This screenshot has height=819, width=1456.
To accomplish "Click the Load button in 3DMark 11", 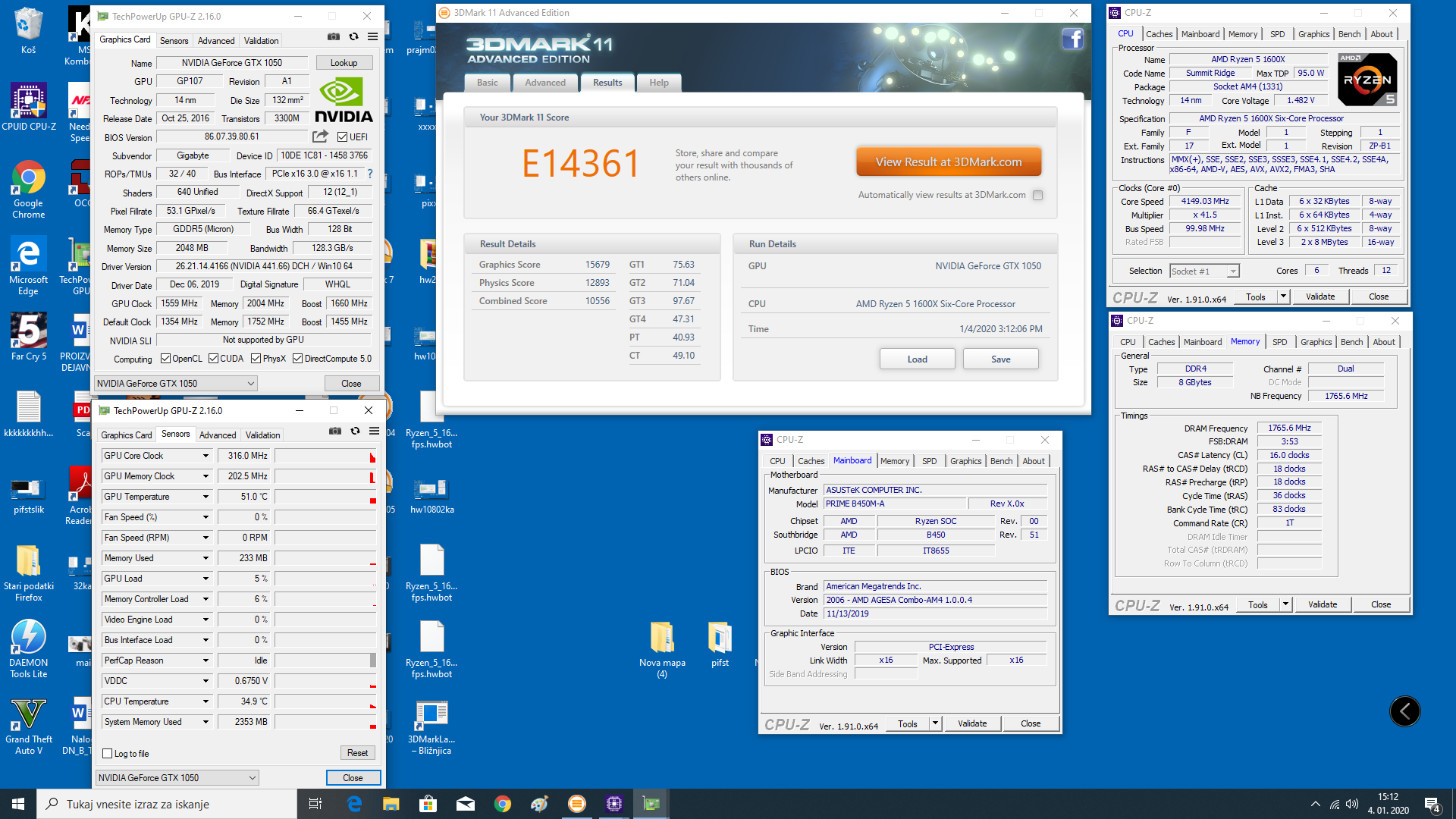I will tap(917, 359).
